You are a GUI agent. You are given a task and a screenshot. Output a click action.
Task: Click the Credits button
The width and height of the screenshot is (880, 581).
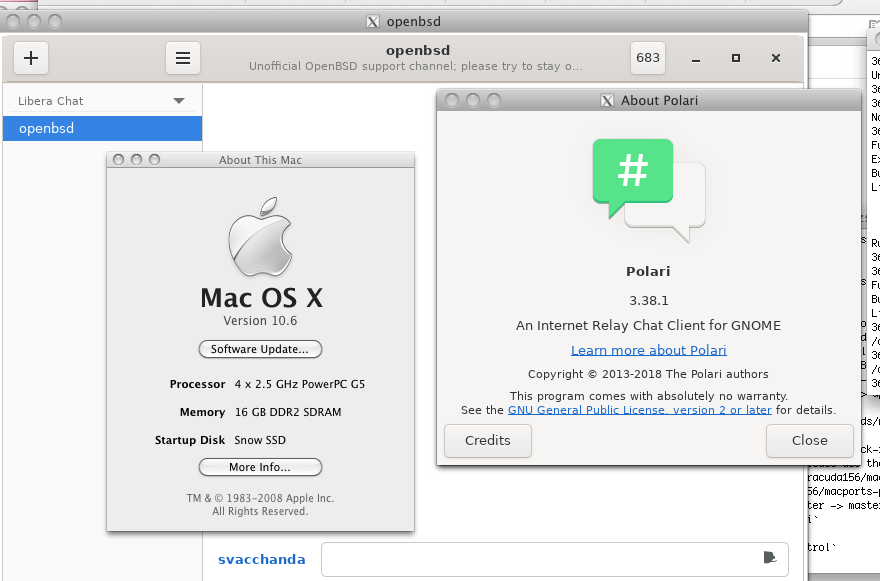488,441
